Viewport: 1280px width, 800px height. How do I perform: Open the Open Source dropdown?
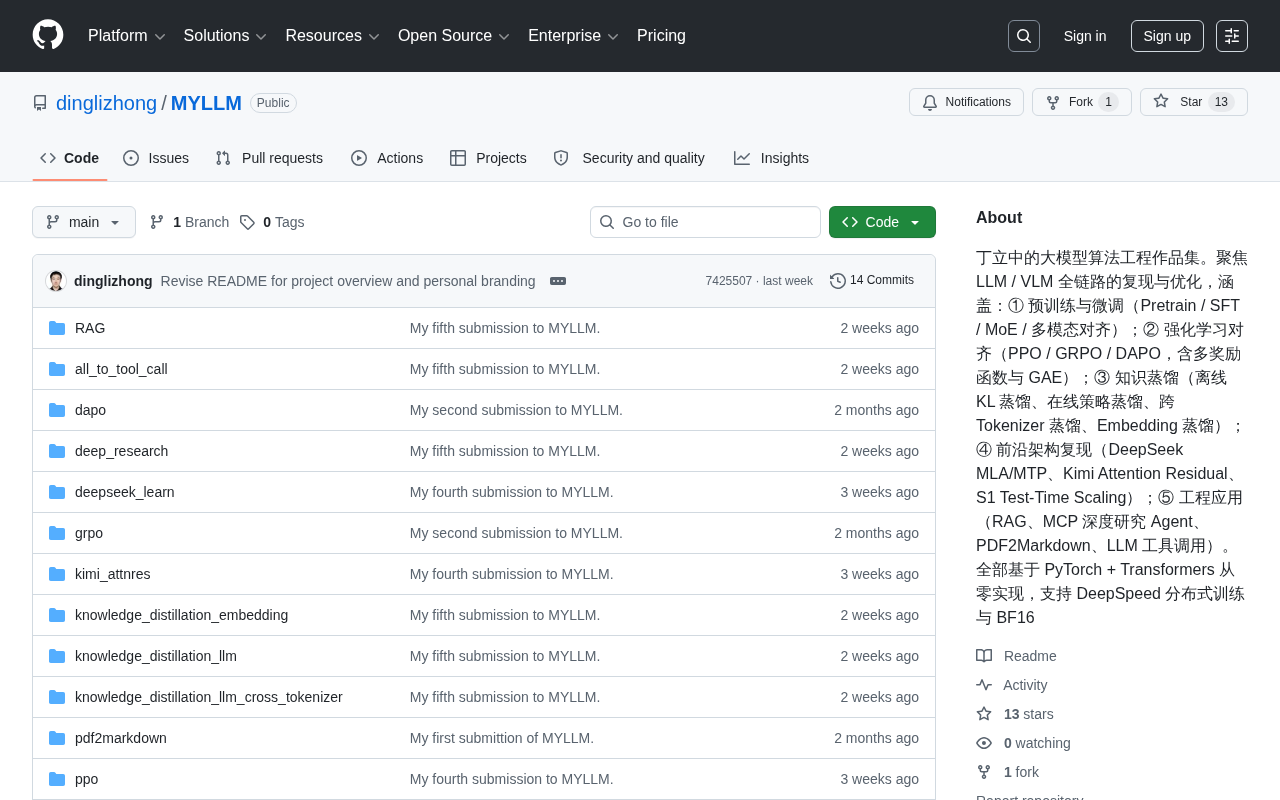[454, 36]
